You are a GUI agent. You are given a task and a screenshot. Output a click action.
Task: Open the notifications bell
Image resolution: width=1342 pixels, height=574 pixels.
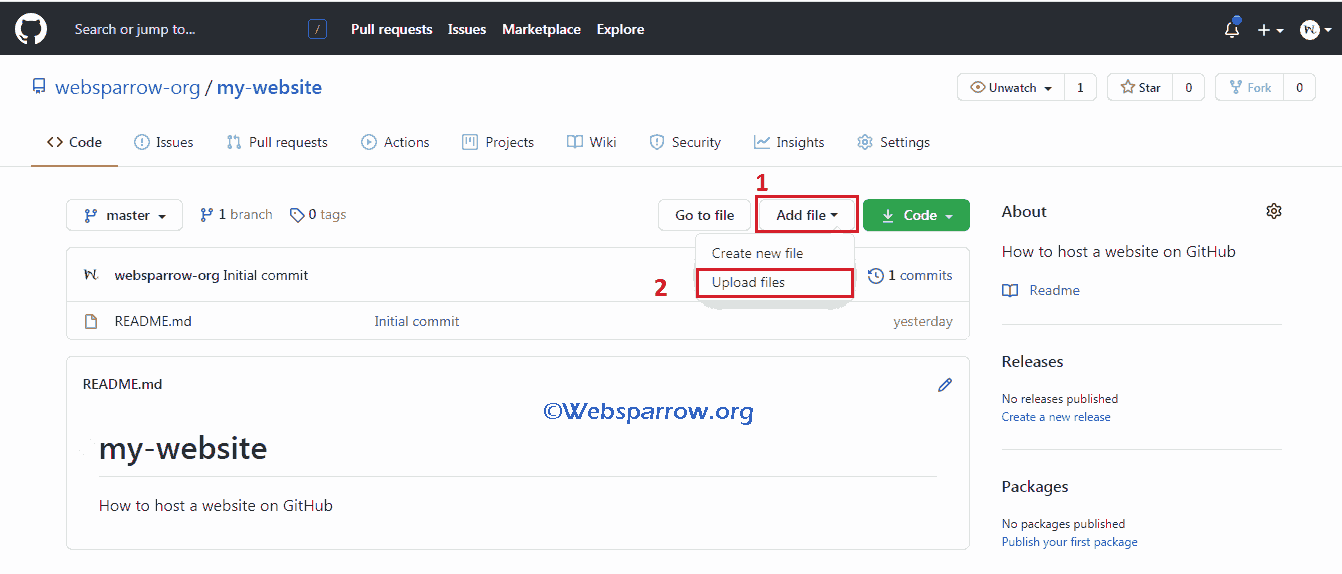pos(1231,30)
